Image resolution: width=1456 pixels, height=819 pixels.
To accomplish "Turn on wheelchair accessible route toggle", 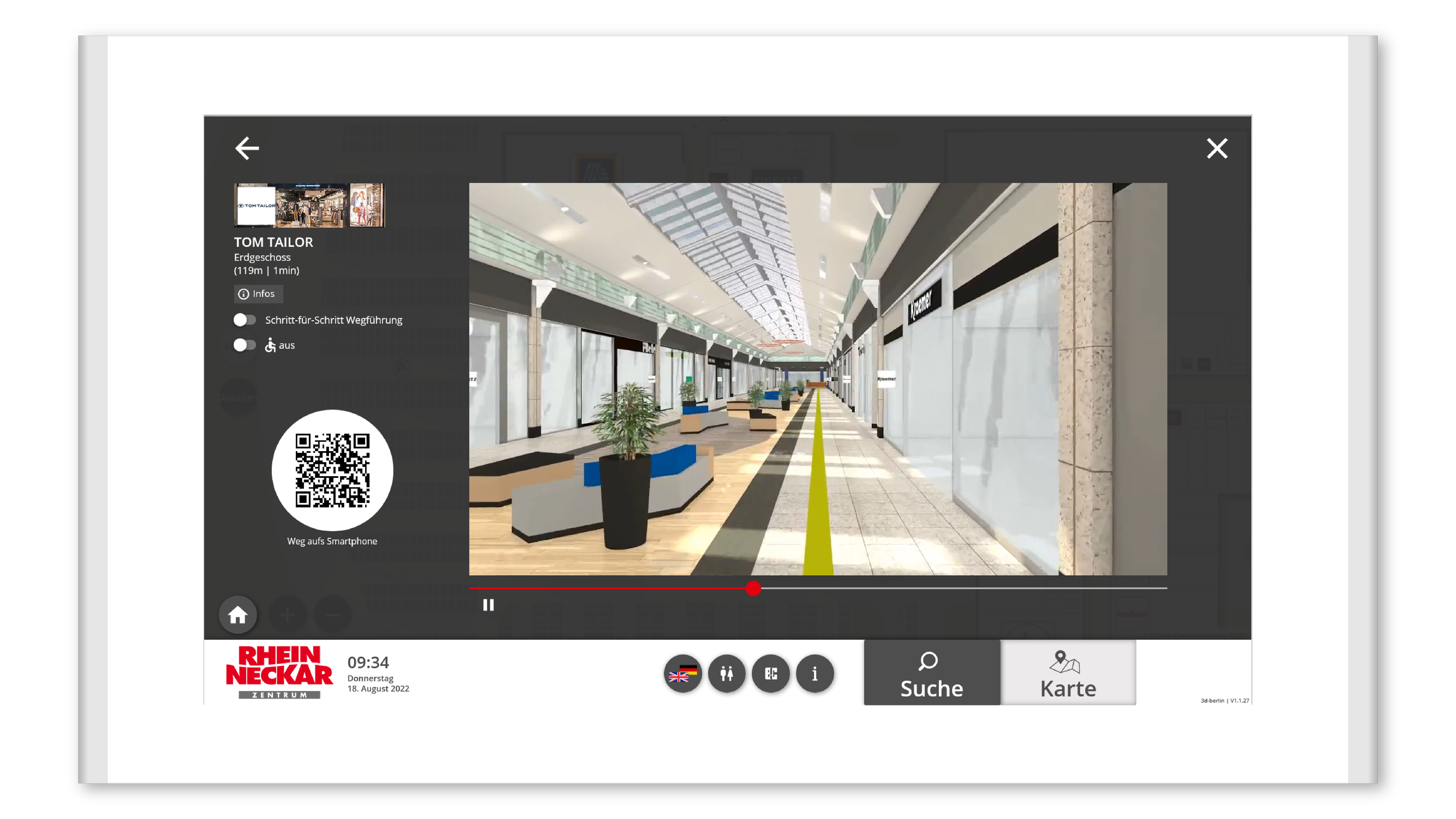I will pyautogui.click(x=245, y=345).
